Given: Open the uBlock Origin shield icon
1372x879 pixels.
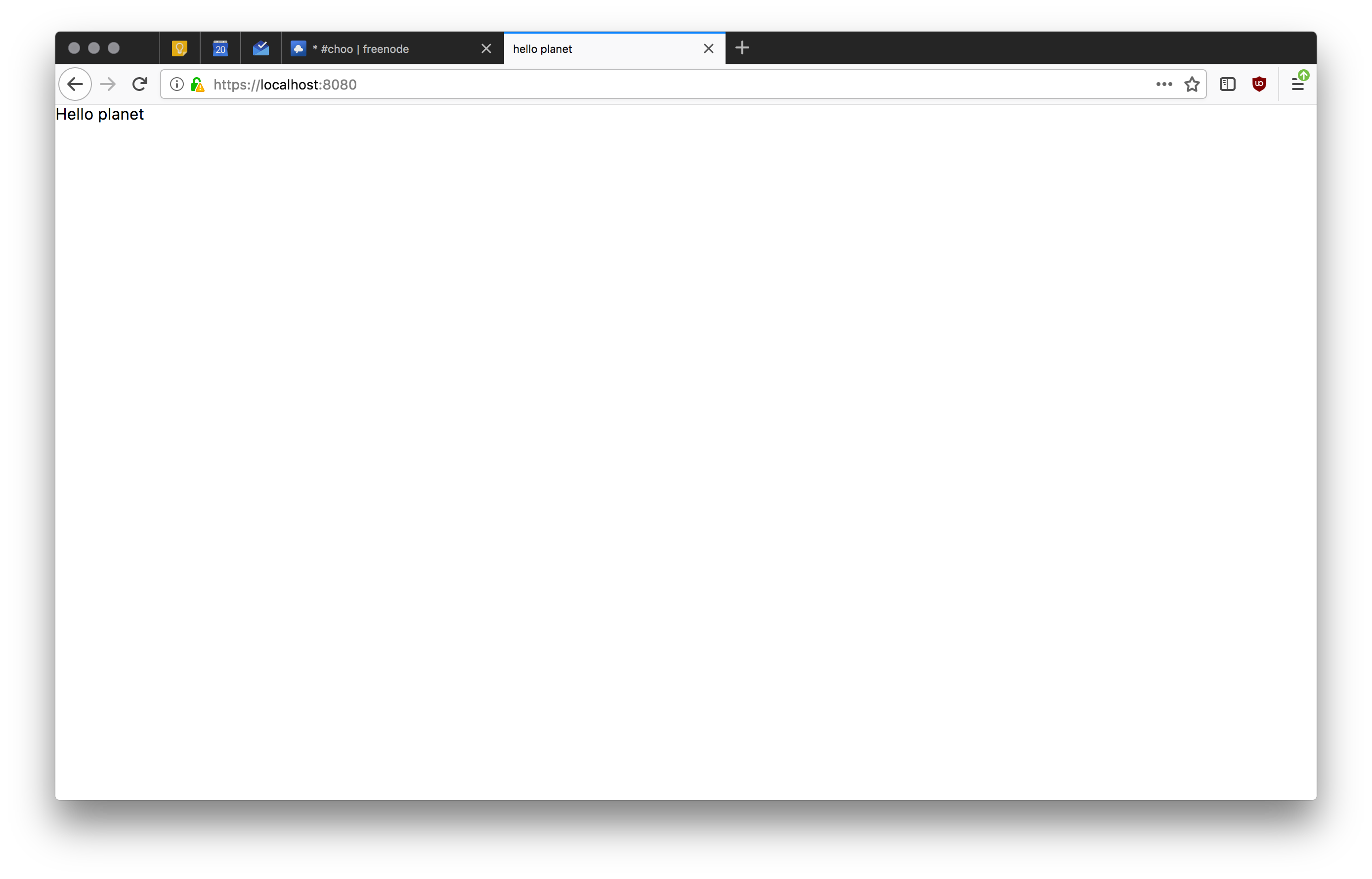Looking at the screenshot, I should pyautogui.click(x=1259, y=85).
